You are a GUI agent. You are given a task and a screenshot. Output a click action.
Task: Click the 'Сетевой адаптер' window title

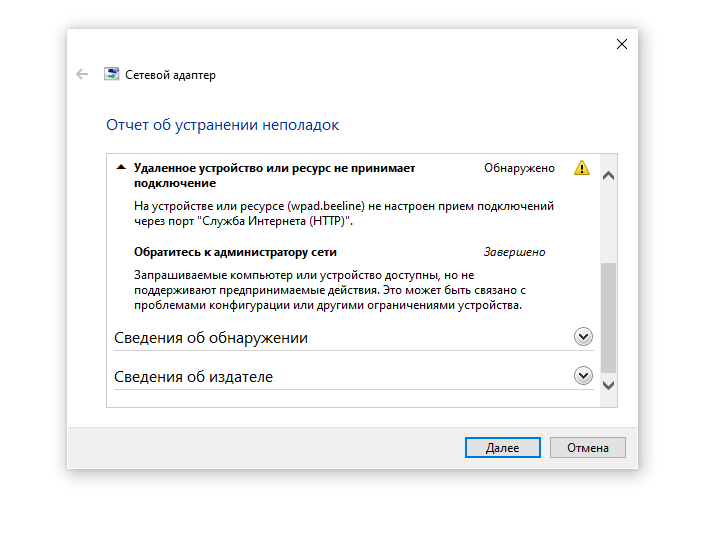[x=170, y=75]
